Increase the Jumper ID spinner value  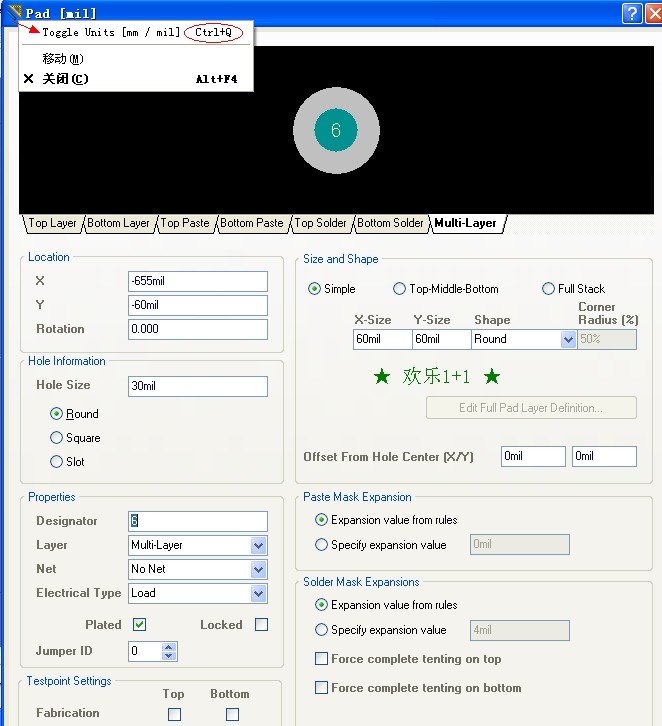[x=169, y=647]
